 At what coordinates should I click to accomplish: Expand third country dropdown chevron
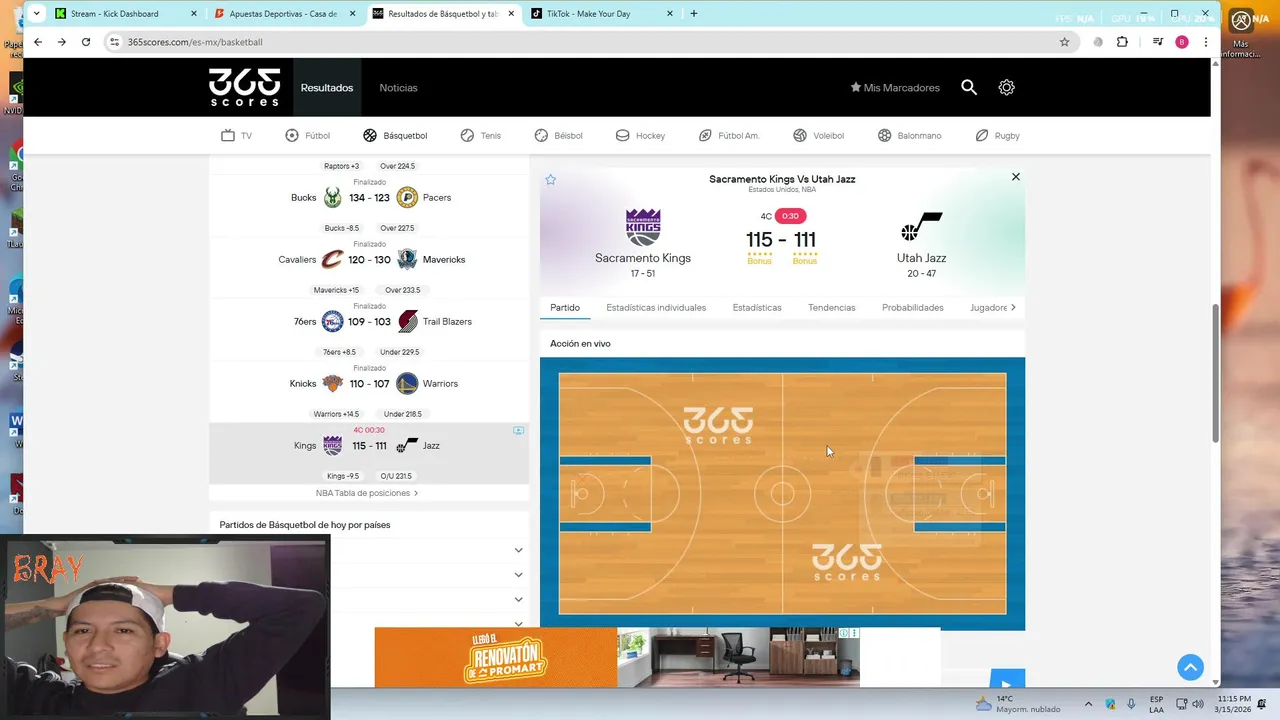(518, 599)
